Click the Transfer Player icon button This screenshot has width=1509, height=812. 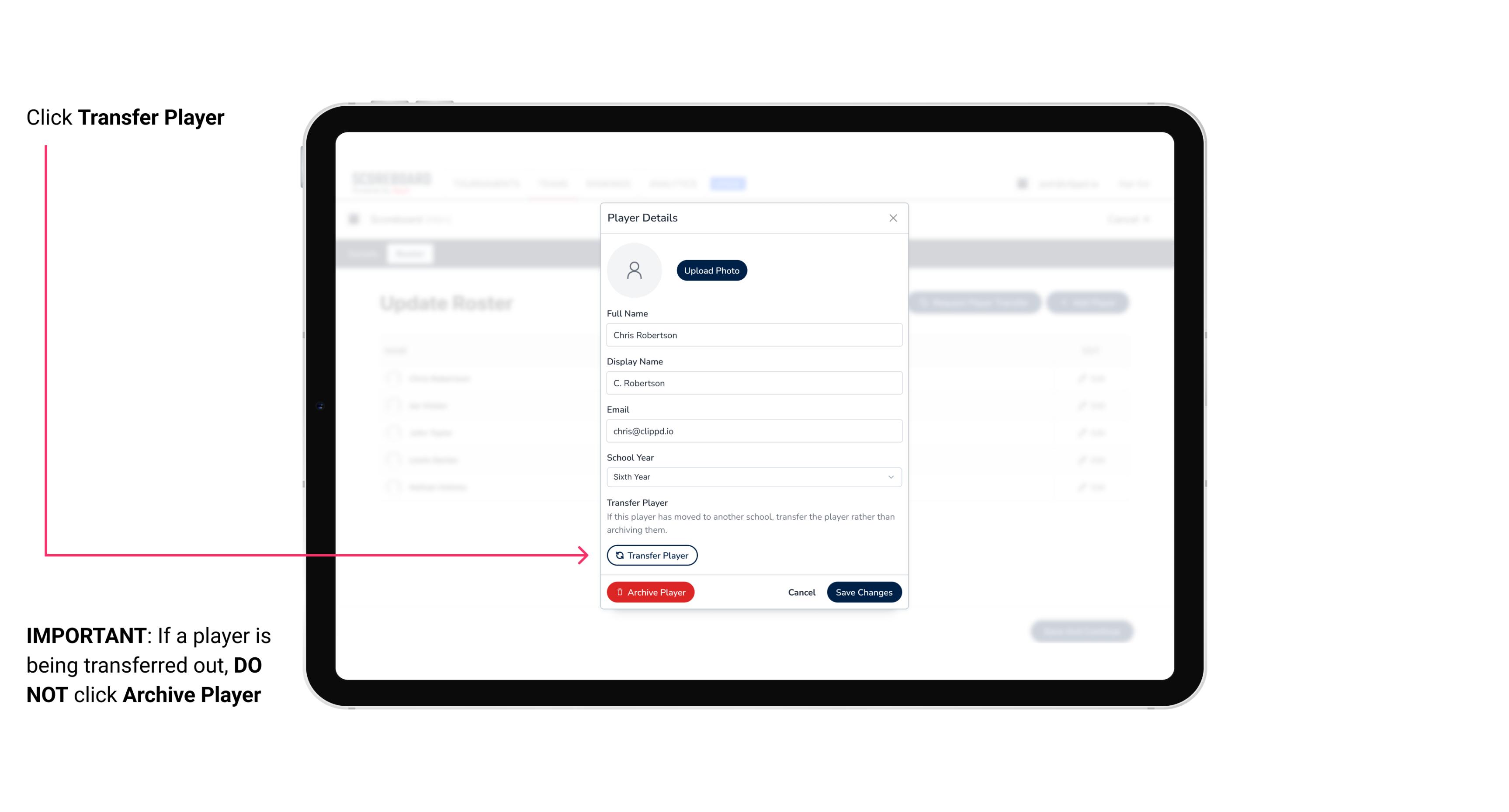point(651,555)
